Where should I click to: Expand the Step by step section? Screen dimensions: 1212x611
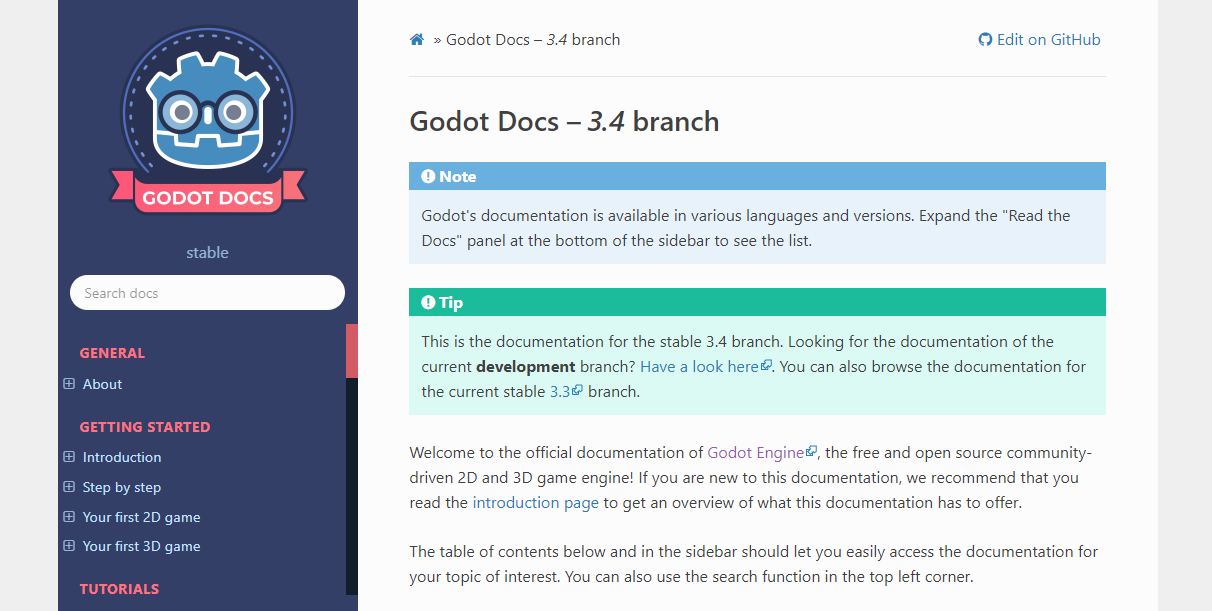(x=69, y=487)
